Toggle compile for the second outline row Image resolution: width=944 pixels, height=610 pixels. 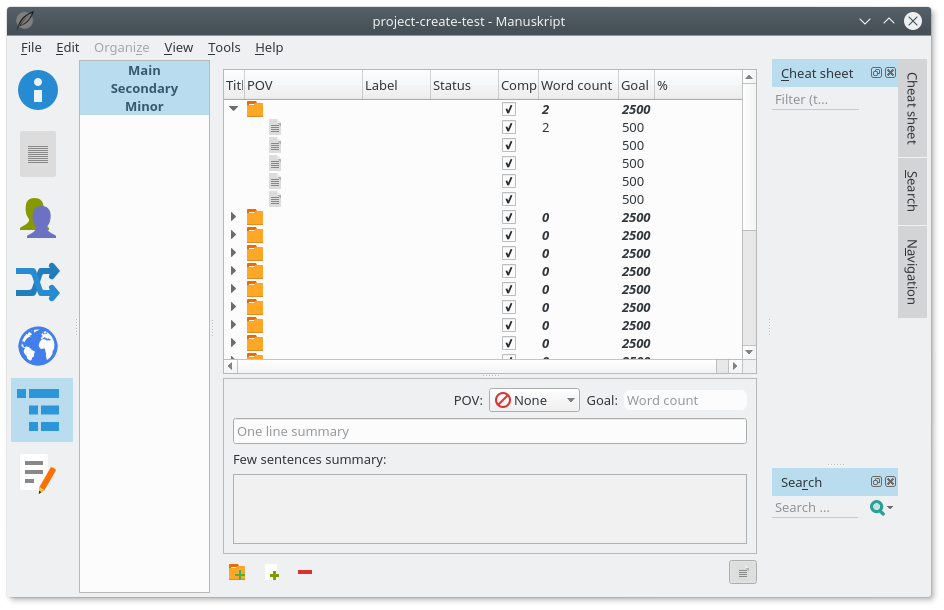pos(508,127)
